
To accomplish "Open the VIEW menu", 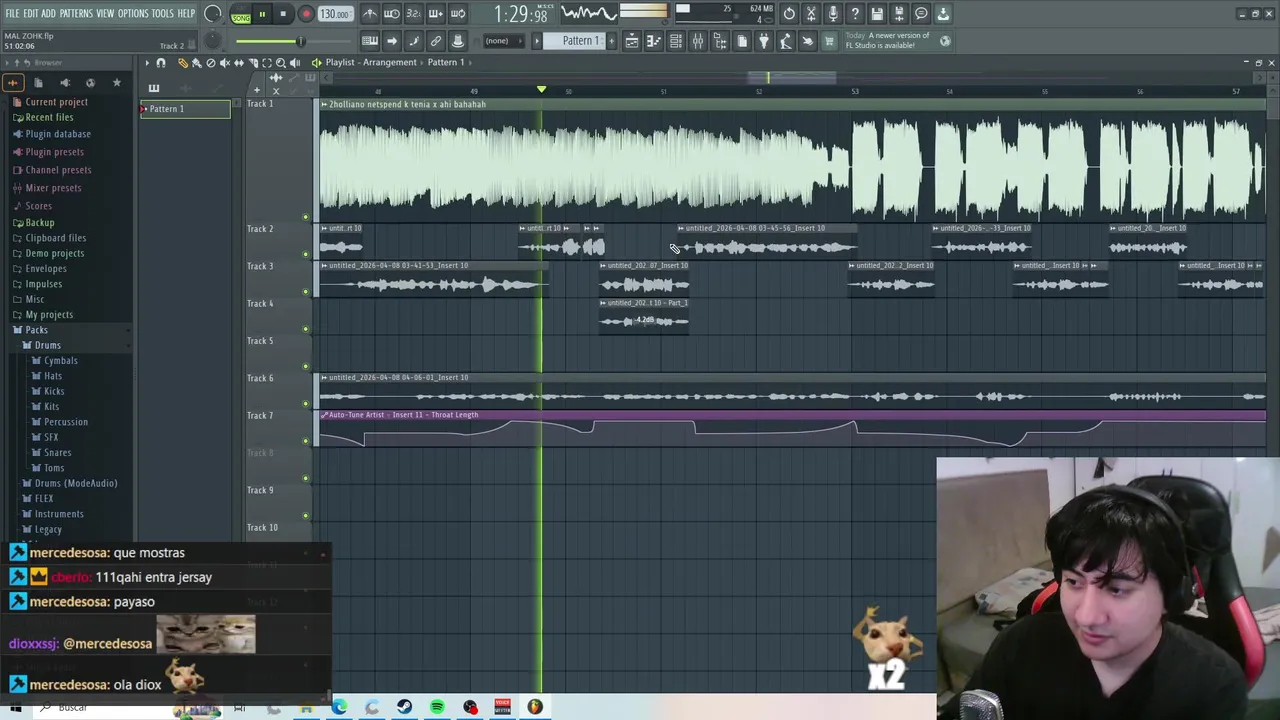I will (x=105, y=14).
